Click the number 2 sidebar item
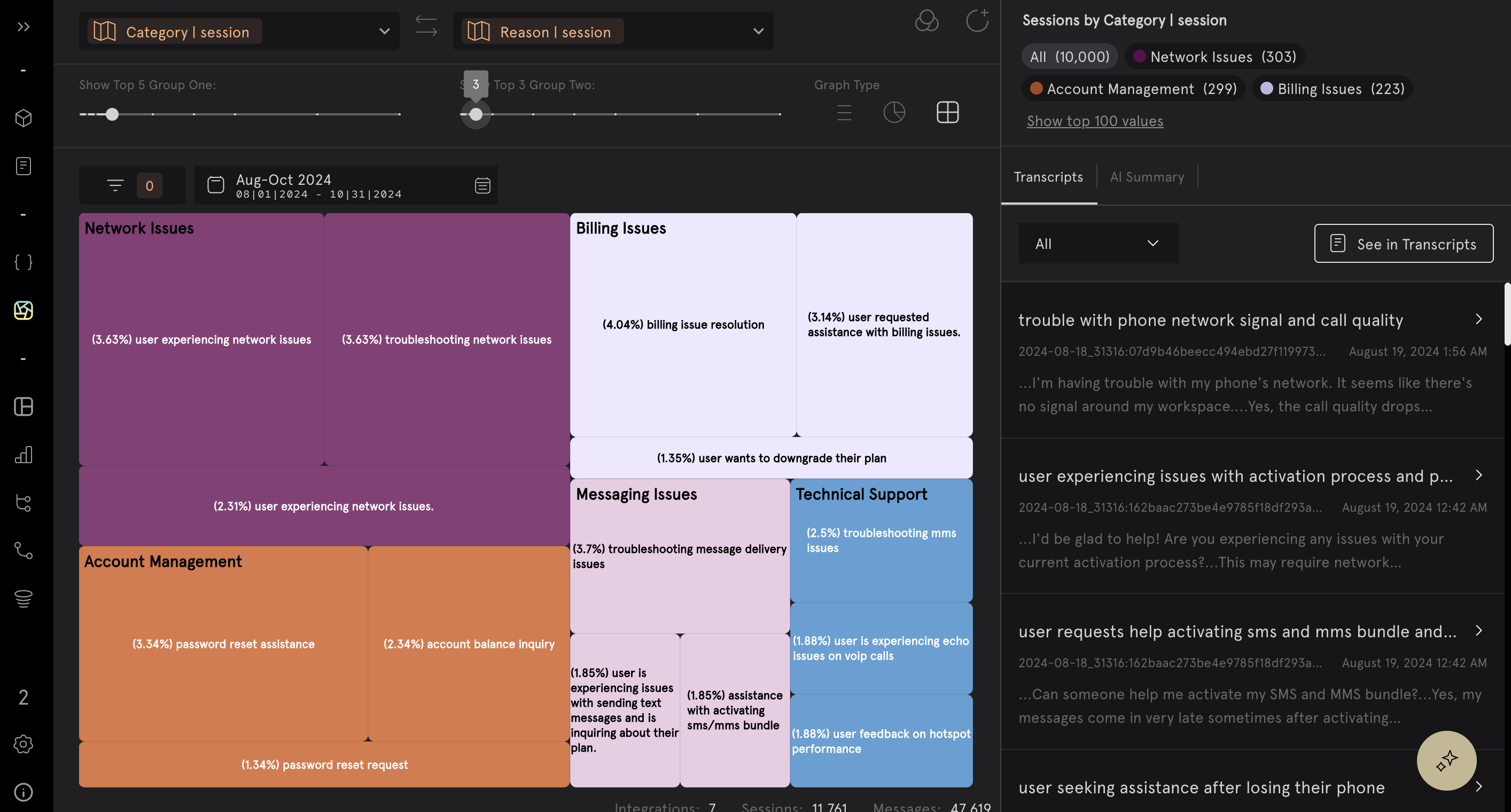This screenshot has width=1511, height=812. click(24, 697)
